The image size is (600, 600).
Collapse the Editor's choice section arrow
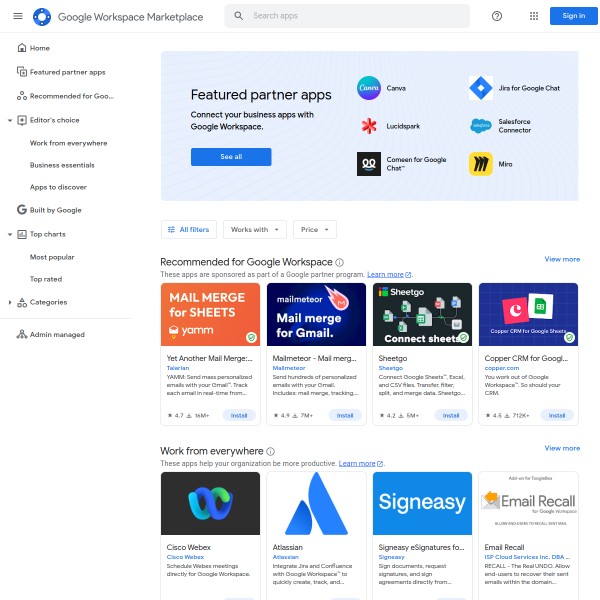click(x=10, y=120)
